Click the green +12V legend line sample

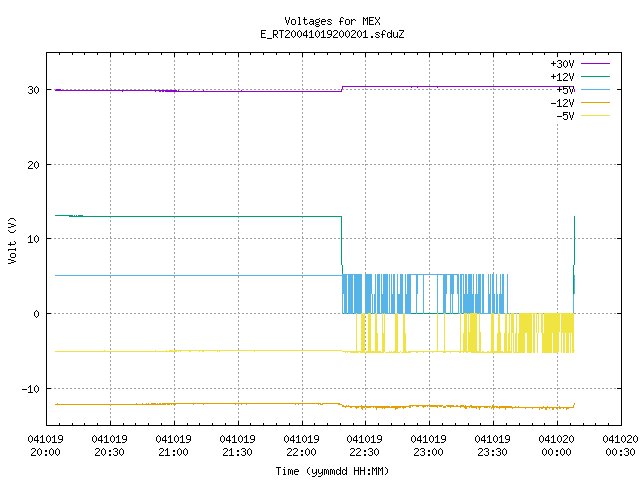[595, 76]
